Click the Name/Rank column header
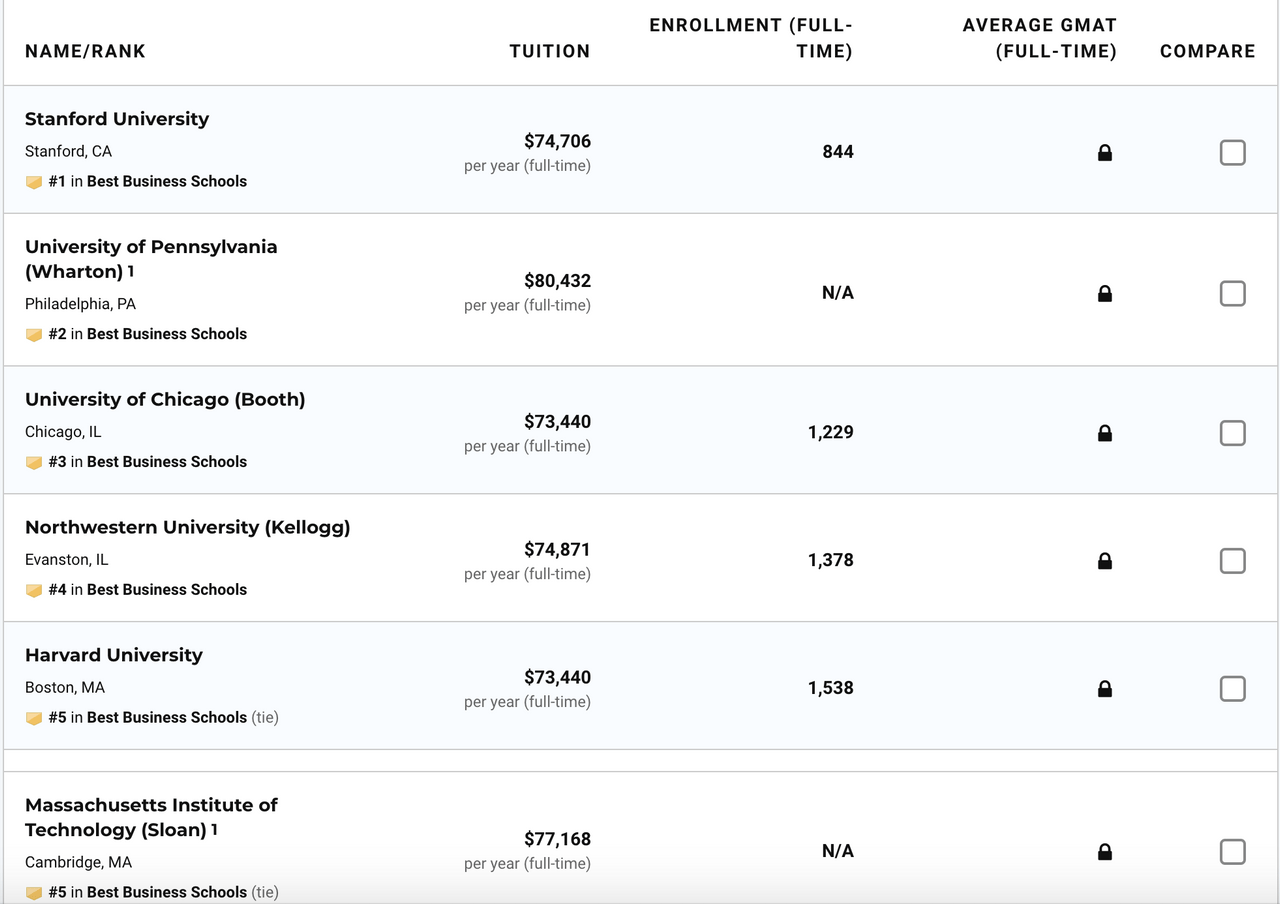The image size is (1280, 904). 85,51
